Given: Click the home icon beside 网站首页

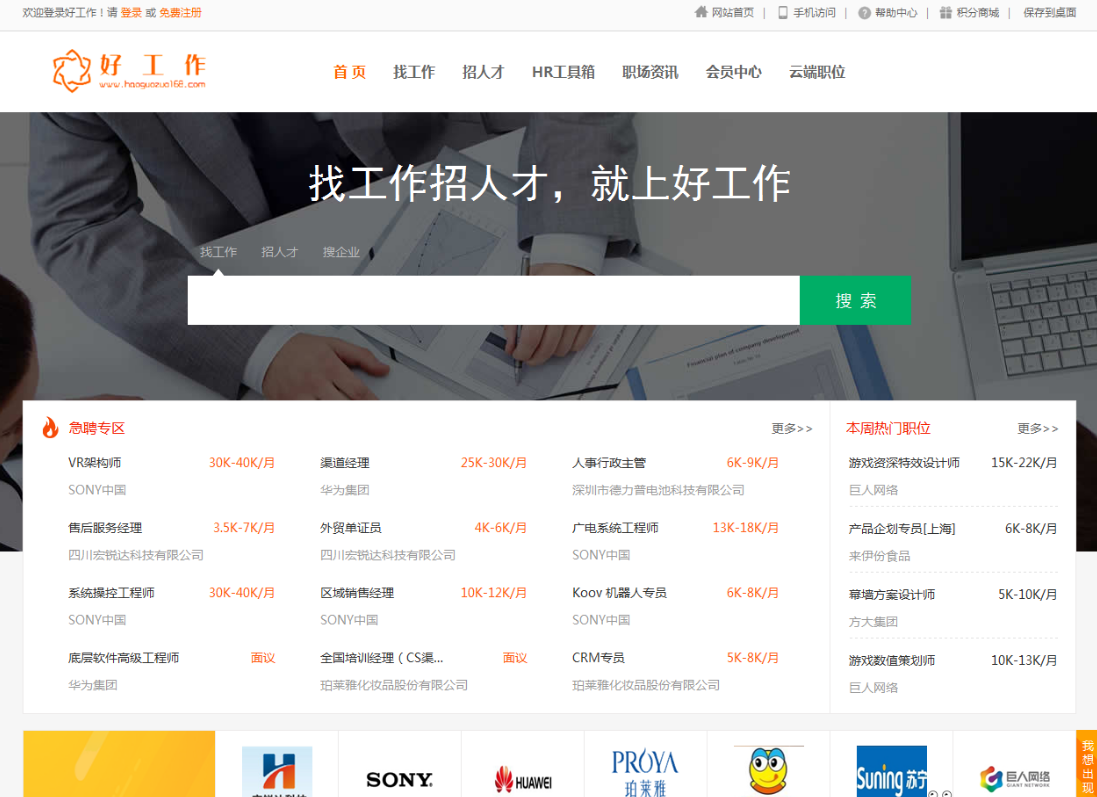Looking at the screenshot, I should [701, 13].
